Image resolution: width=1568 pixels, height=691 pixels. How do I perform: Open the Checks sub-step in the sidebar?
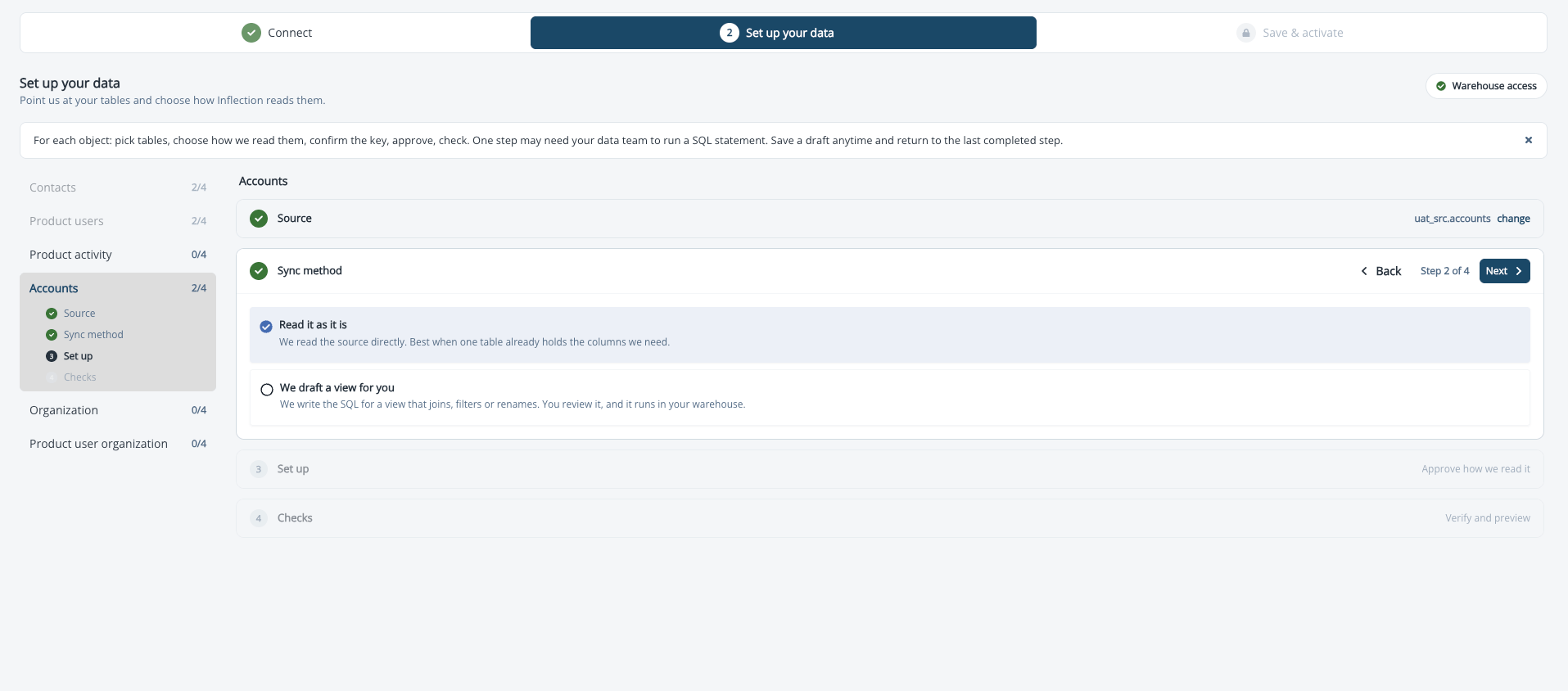79,377
